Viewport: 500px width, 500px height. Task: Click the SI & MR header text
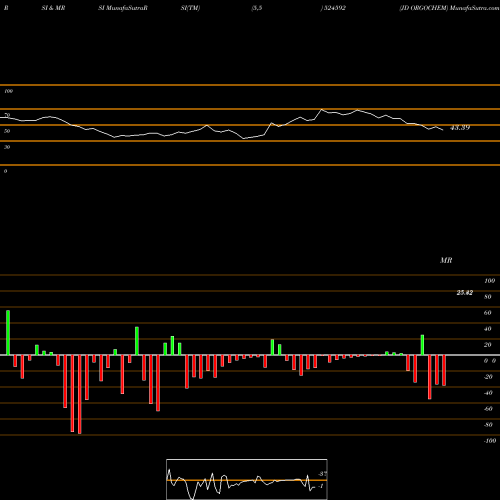(53, 8)
